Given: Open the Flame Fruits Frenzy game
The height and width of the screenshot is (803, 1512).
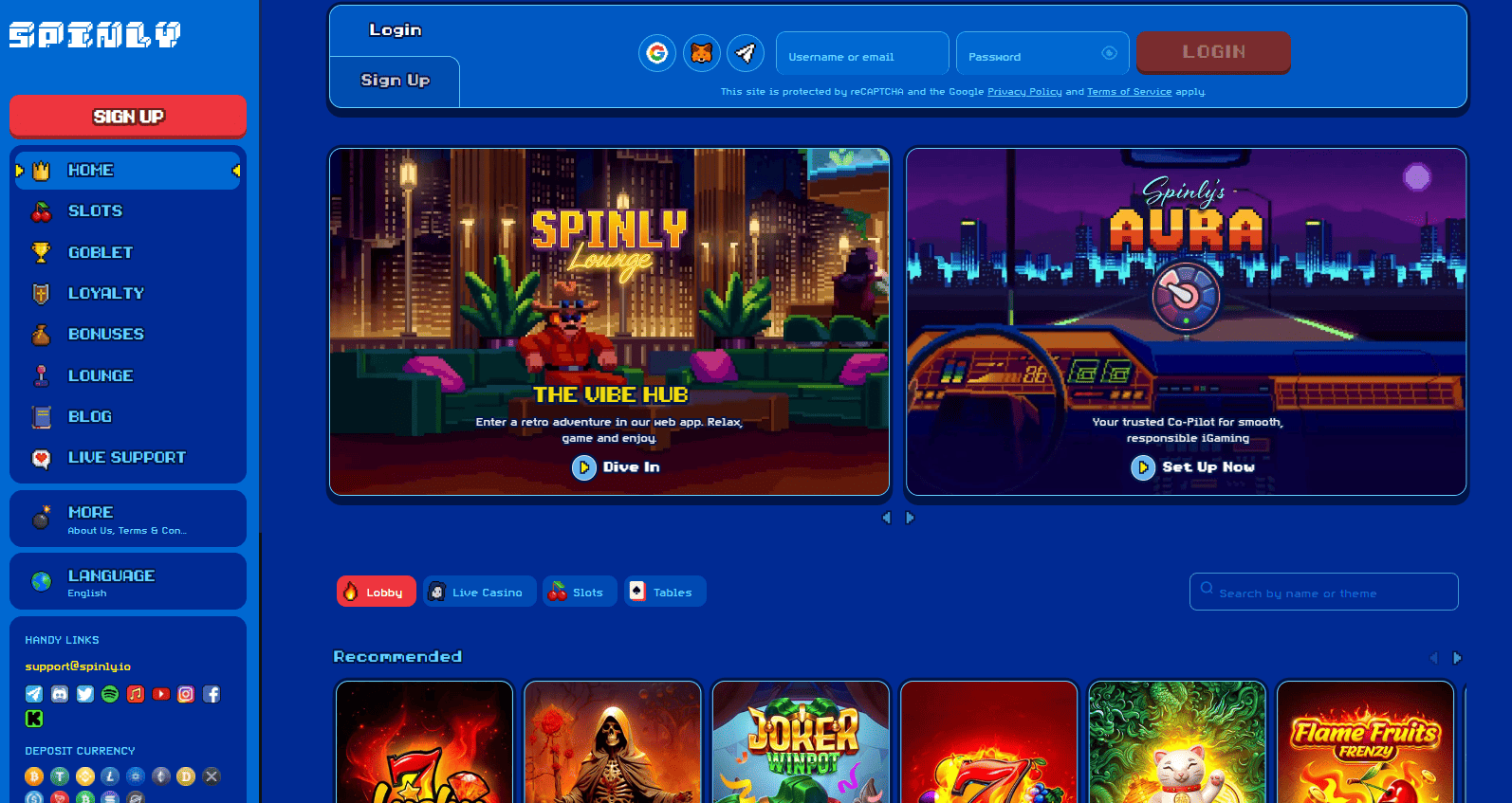Looking at the screenshot, I should point(1365,742).
